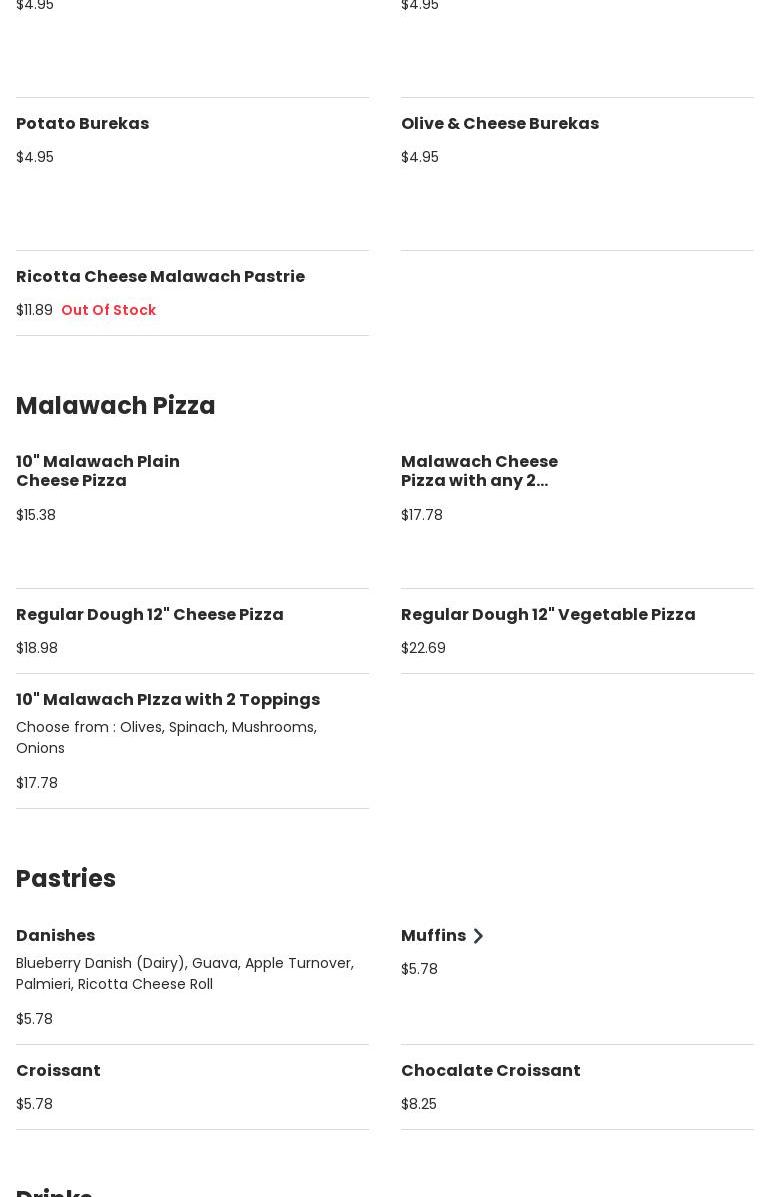Open Ricotta Cheese Malawach Pastrie item
Image resolution: width=770 pixels, height=1197 pixels.
tap(160, 277)
